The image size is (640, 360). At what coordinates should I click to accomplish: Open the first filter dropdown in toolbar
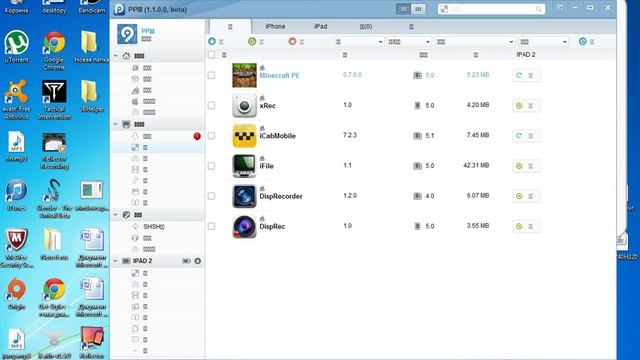(x=359, y=42)
